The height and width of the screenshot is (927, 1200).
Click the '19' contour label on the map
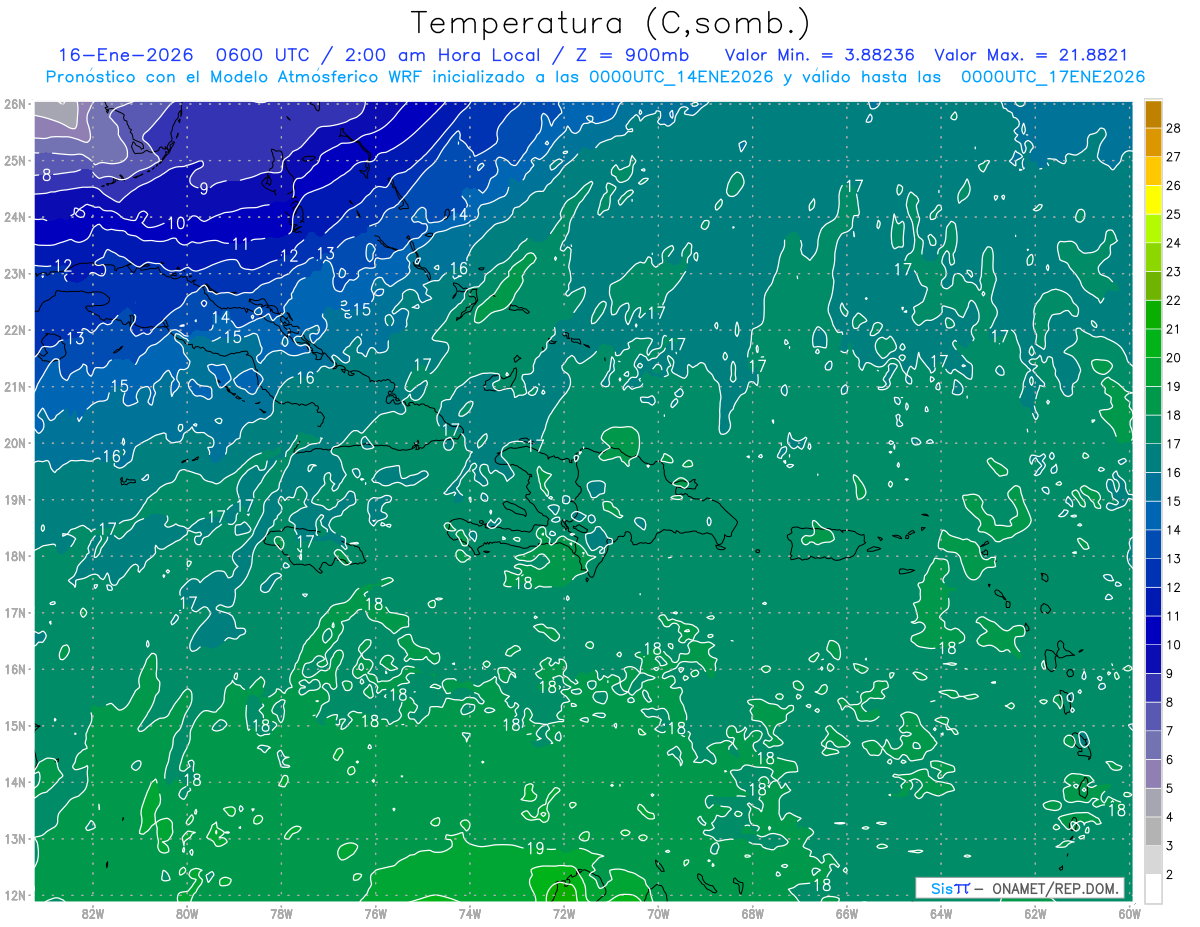pos(536,848)
